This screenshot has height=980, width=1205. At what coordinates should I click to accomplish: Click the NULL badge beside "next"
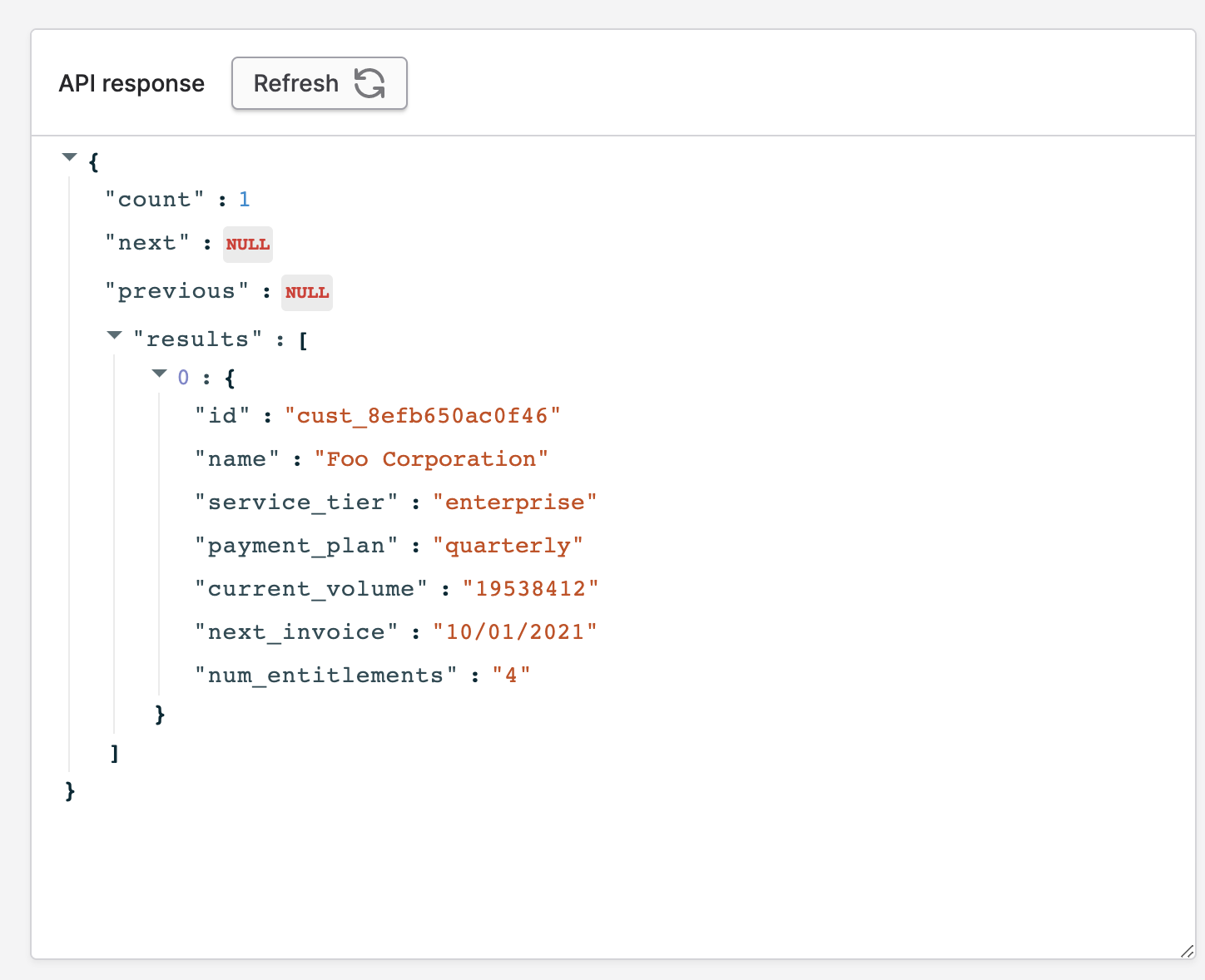248,245
